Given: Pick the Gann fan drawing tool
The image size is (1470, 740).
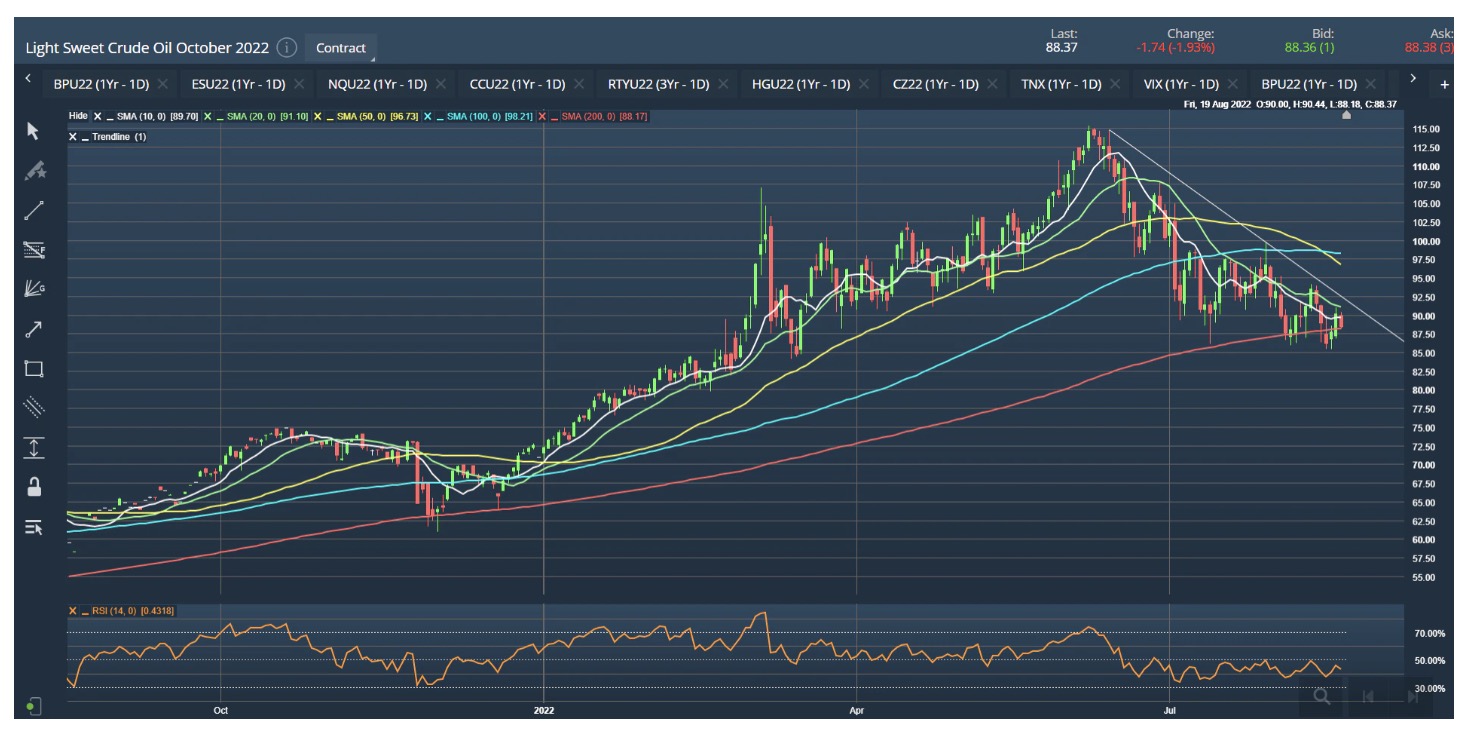Looking at the screenshot, I should click(33, 289).
